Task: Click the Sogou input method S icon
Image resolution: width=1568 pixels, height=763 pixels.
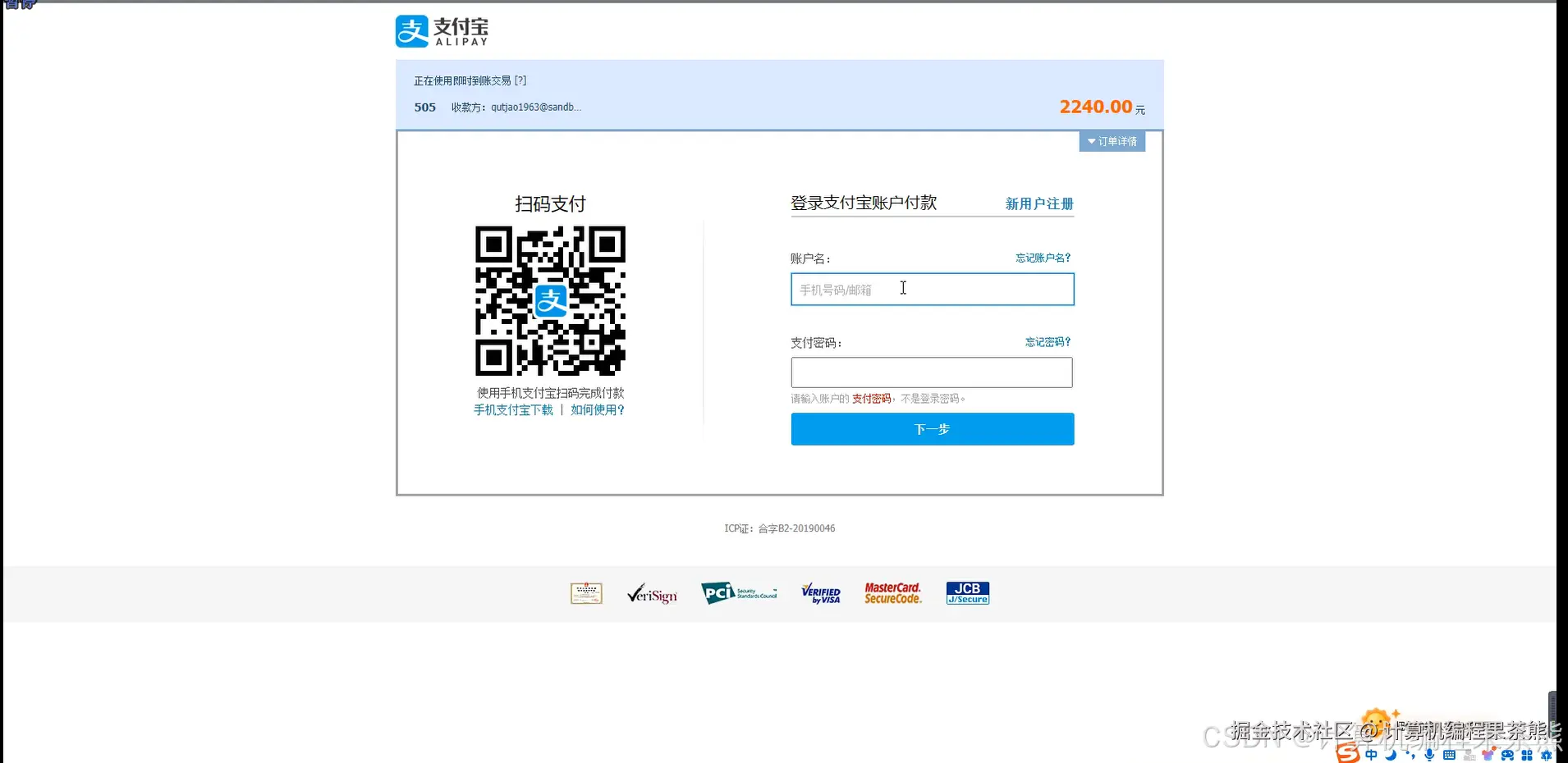Action: coord(1348,753)
